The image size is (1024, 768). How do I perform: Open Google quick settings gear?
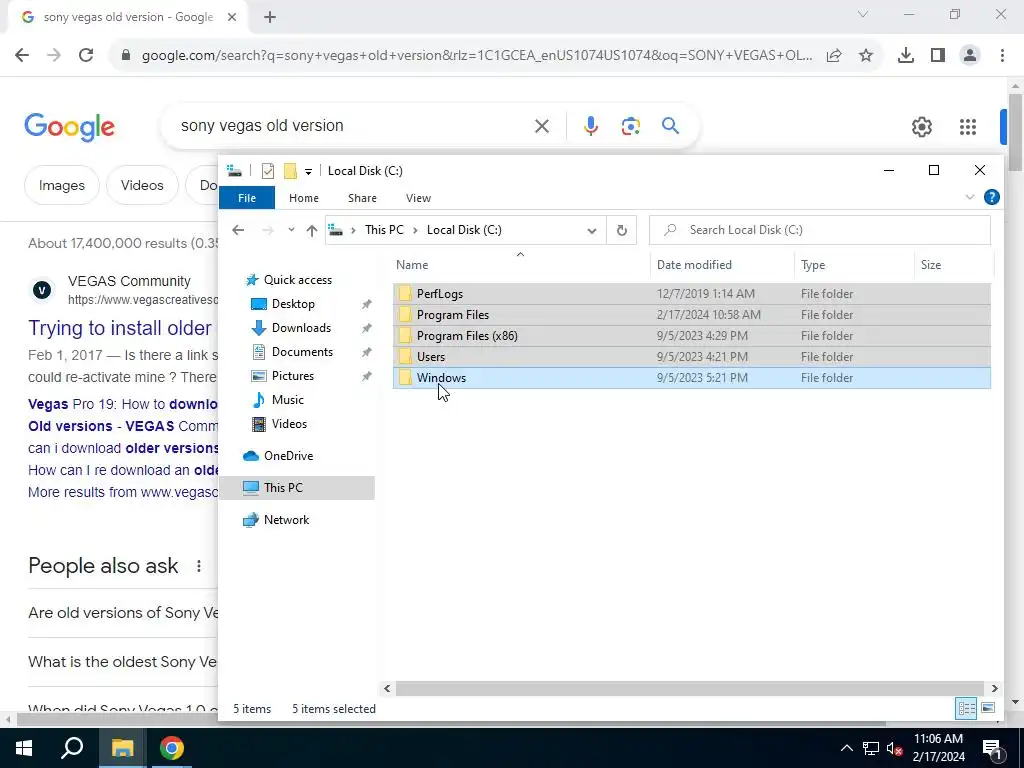921,127
